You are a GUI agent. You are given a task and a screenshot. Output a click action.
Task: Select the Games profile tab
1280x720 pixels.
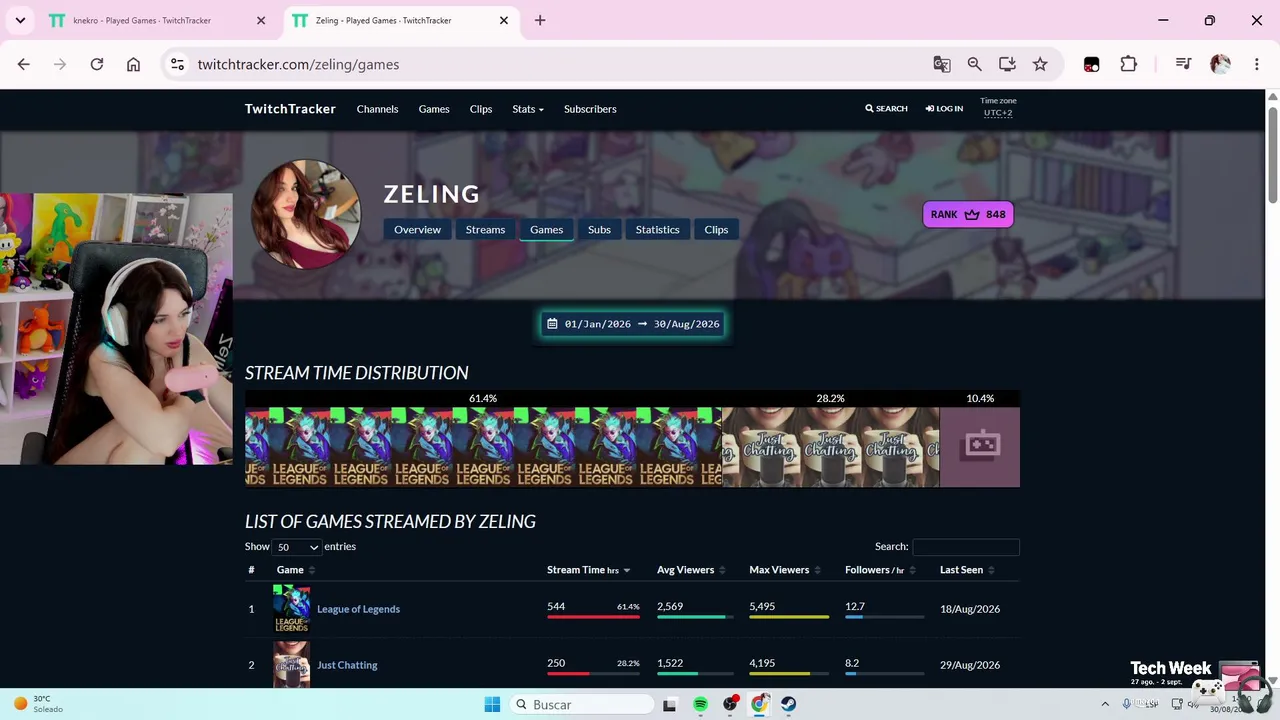tap(546, 230)
